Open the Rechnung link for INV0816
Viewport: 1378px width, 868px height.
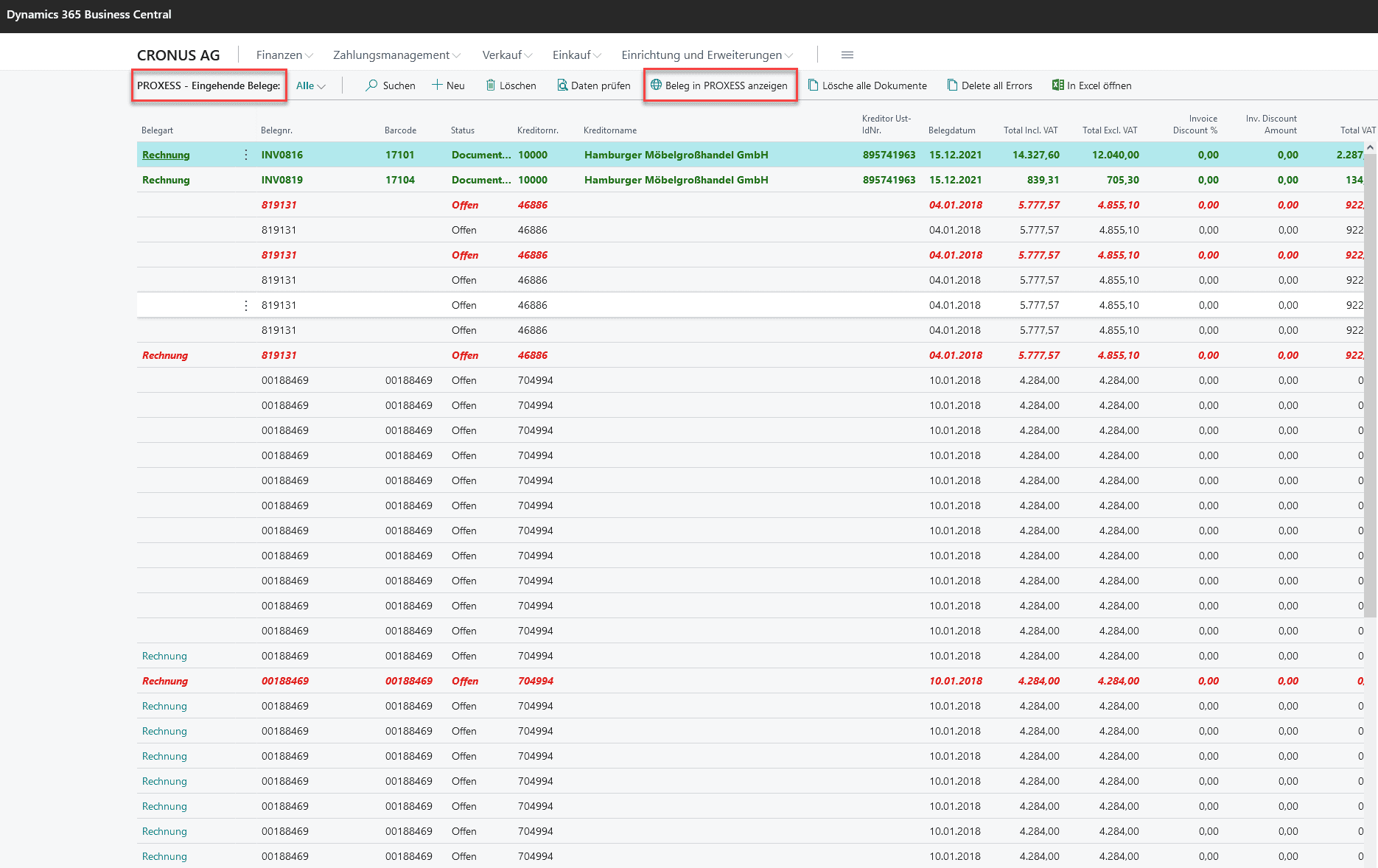tap(166, 155)
